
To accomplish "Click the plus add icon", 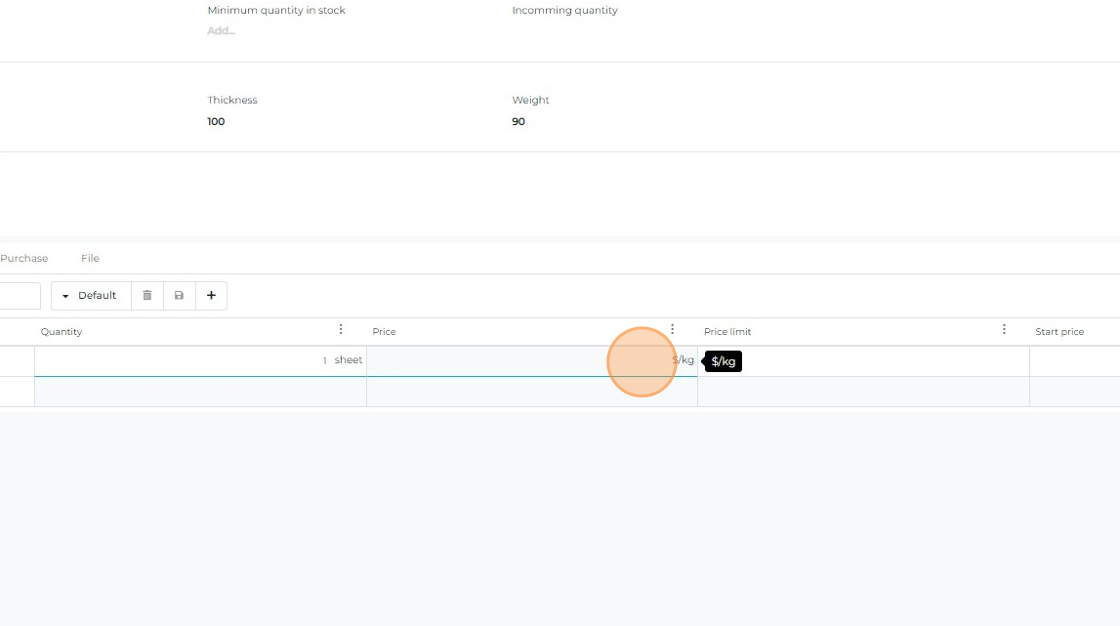I will click(x=211, y=296).
